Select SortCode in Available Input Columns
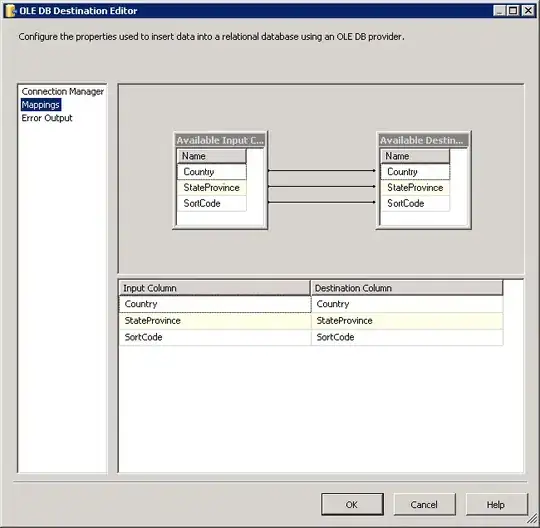Image resolution: width=540 pixels, height=528 pixels. [x=212, y=203]
